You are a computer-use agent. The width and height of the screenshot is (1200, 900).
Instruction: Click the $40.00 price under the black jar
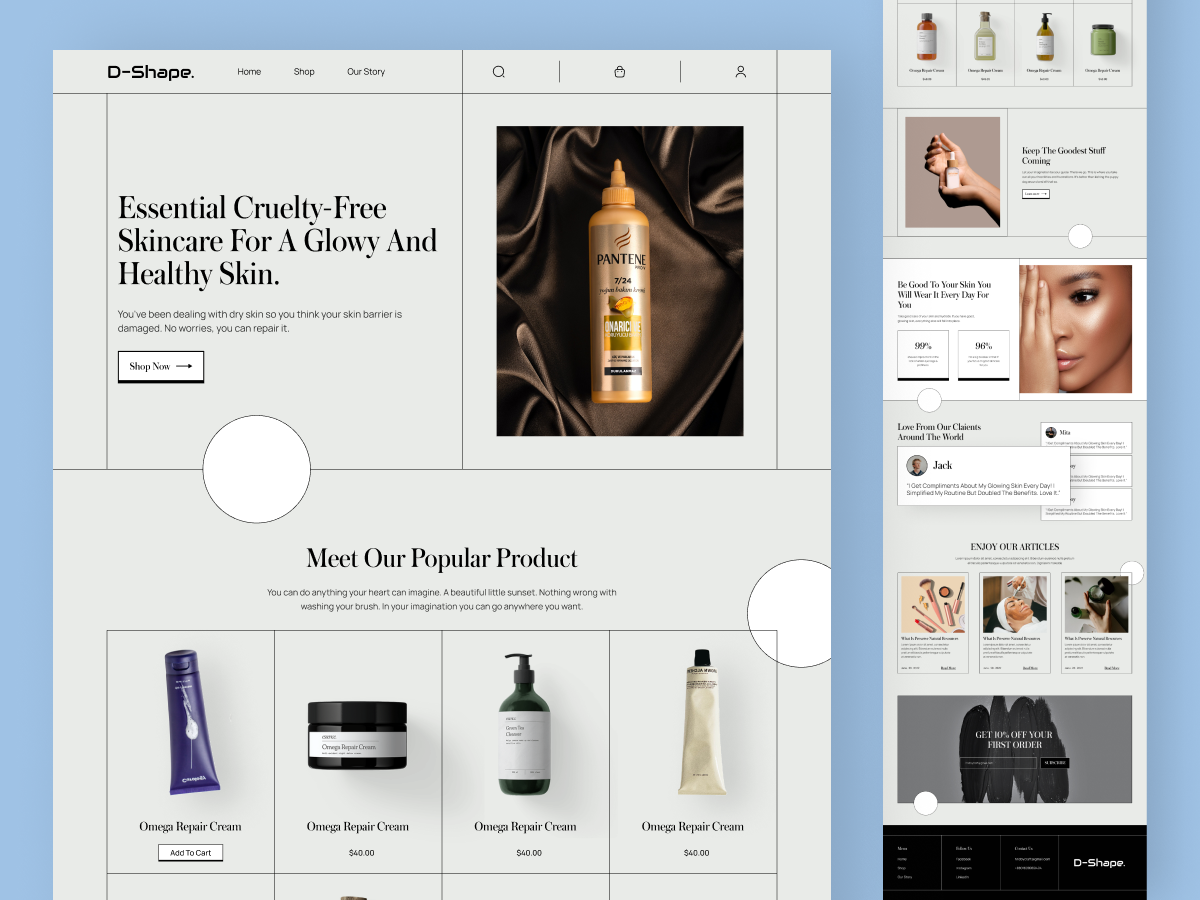[362, 853]
